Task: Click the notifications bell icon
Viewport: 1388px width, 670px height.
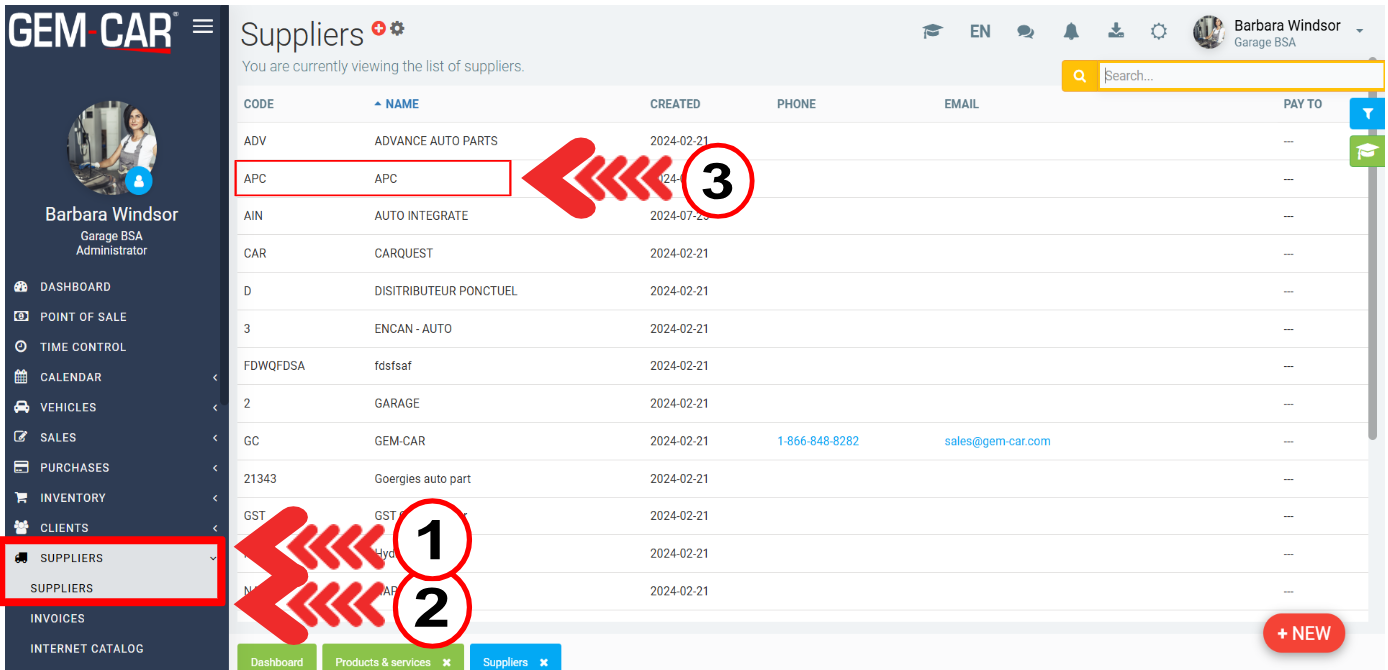Action: click(x=1071, y=32)
